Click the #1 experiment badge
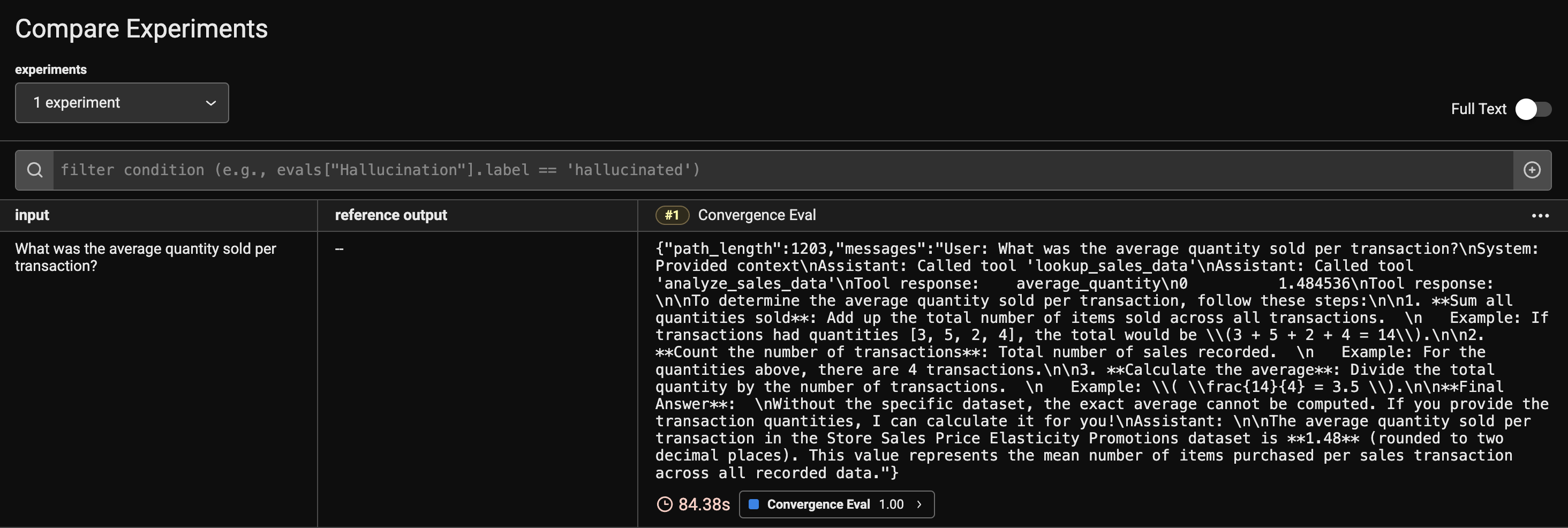 tap(672, 215)
